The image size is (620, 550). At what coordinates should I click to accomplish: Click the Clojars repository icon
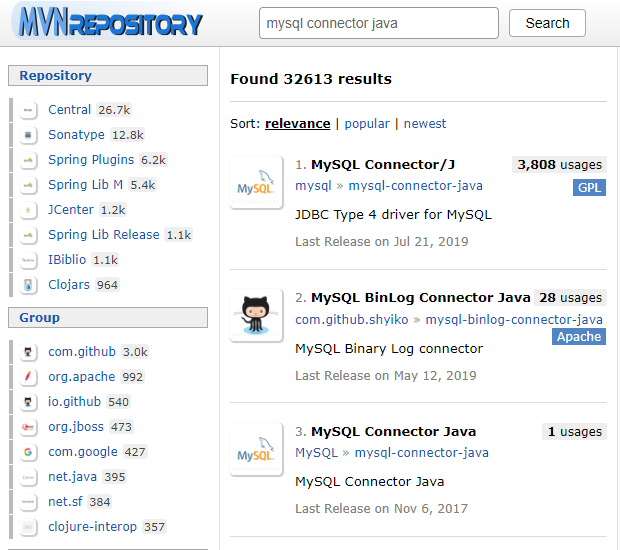point(28,285)
